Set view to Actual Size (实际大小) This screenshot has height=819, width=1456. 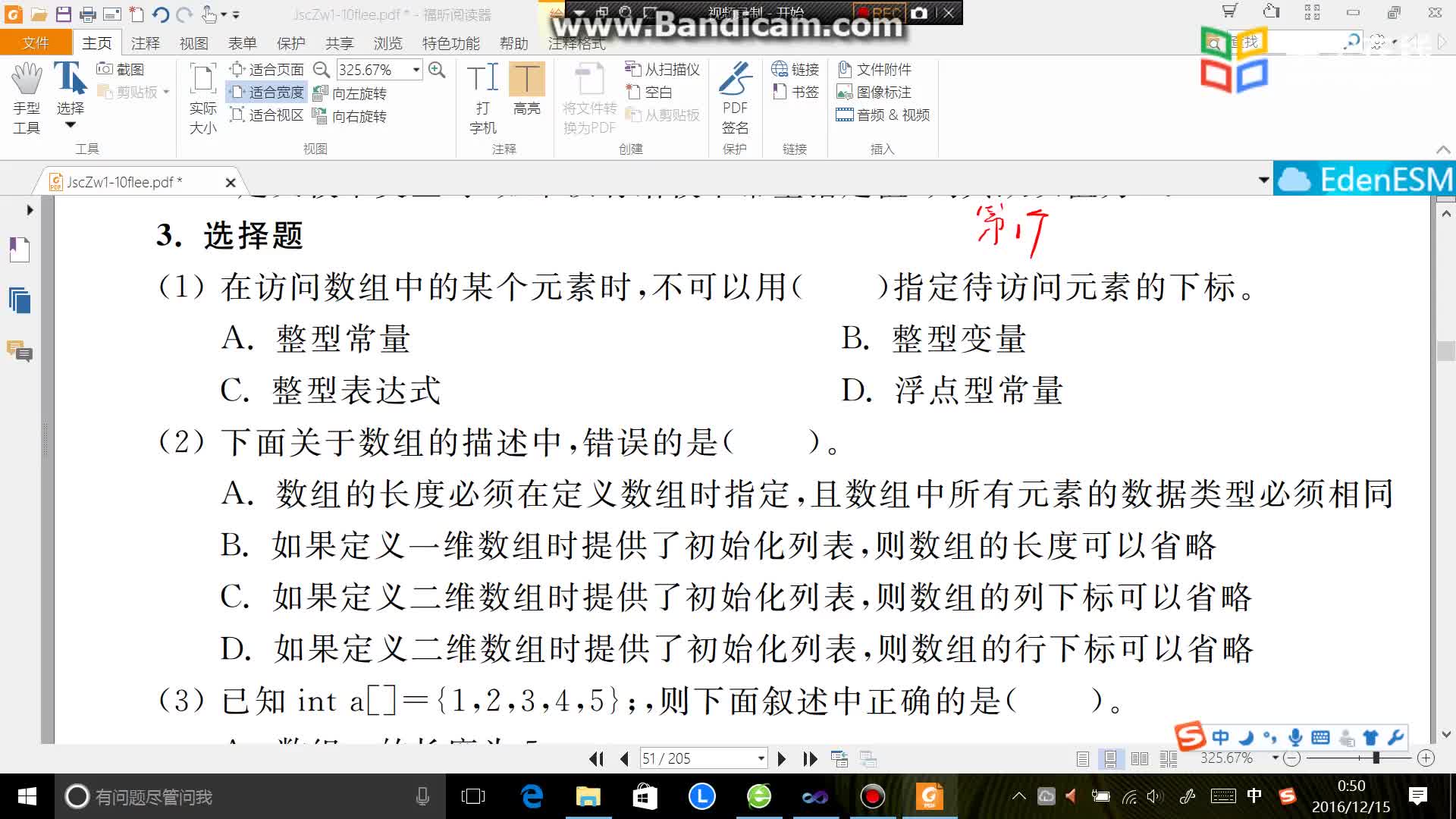(202, 99)
